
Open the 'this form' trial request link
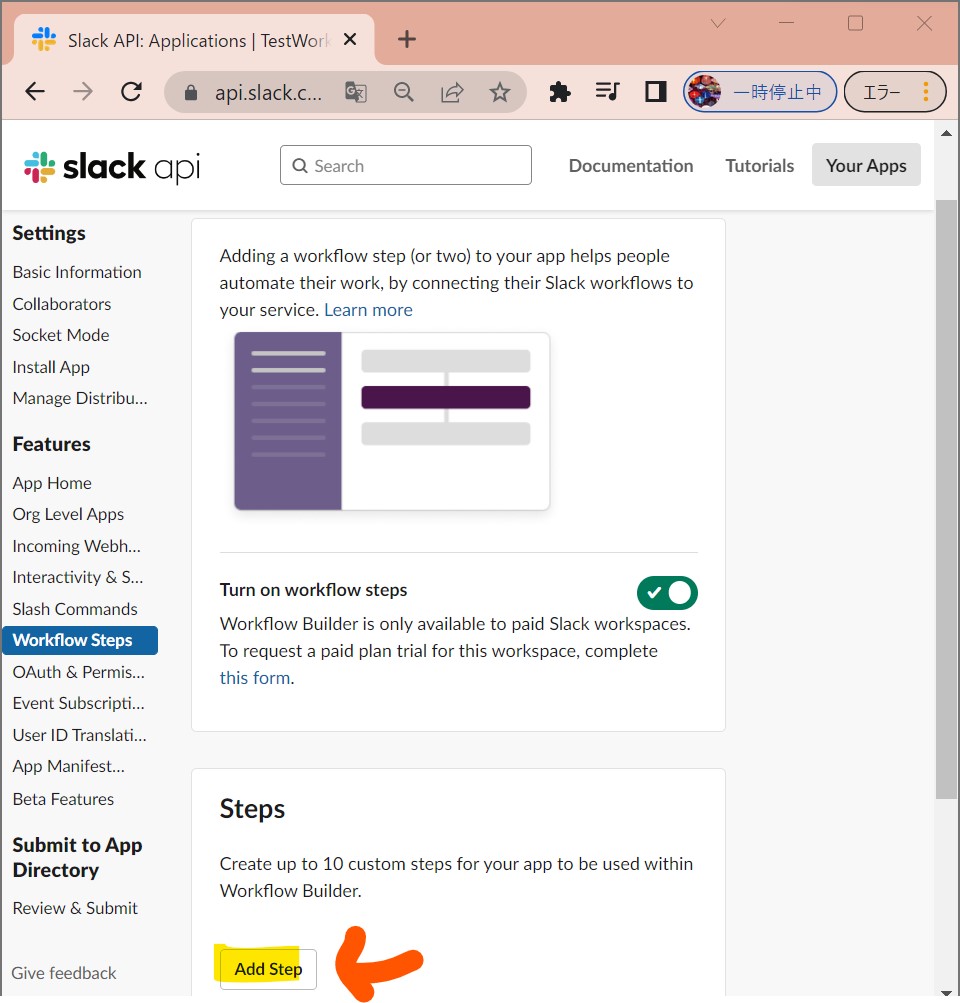pyautogui.click(x=255, y=678)
